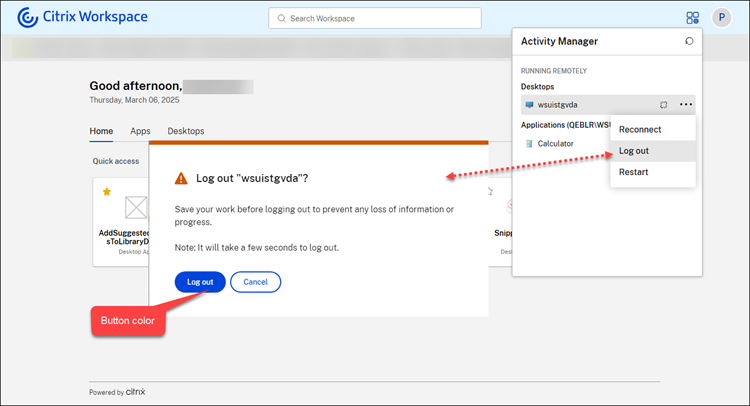Choose Log out in the context menu
This screenshot has width=750, height=406.
[653, 151]
